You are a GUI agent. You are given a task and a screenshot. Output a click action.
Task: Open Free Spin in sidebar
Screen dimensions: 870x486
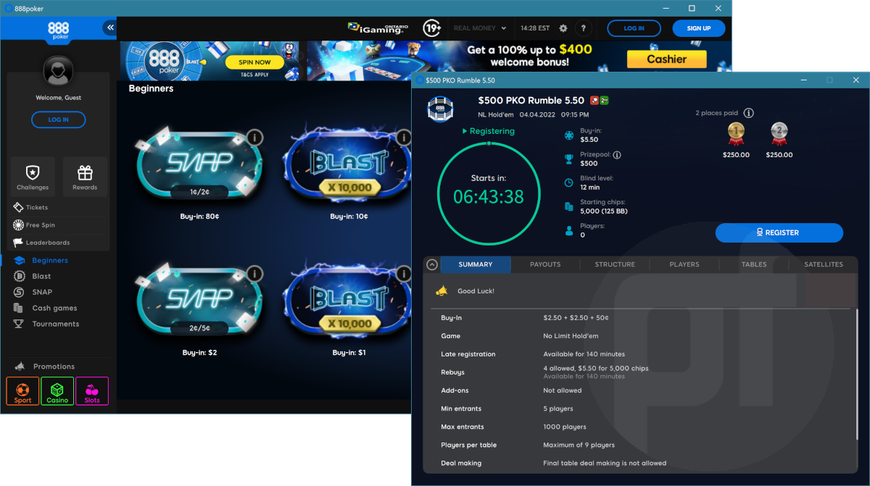point(34,225)
